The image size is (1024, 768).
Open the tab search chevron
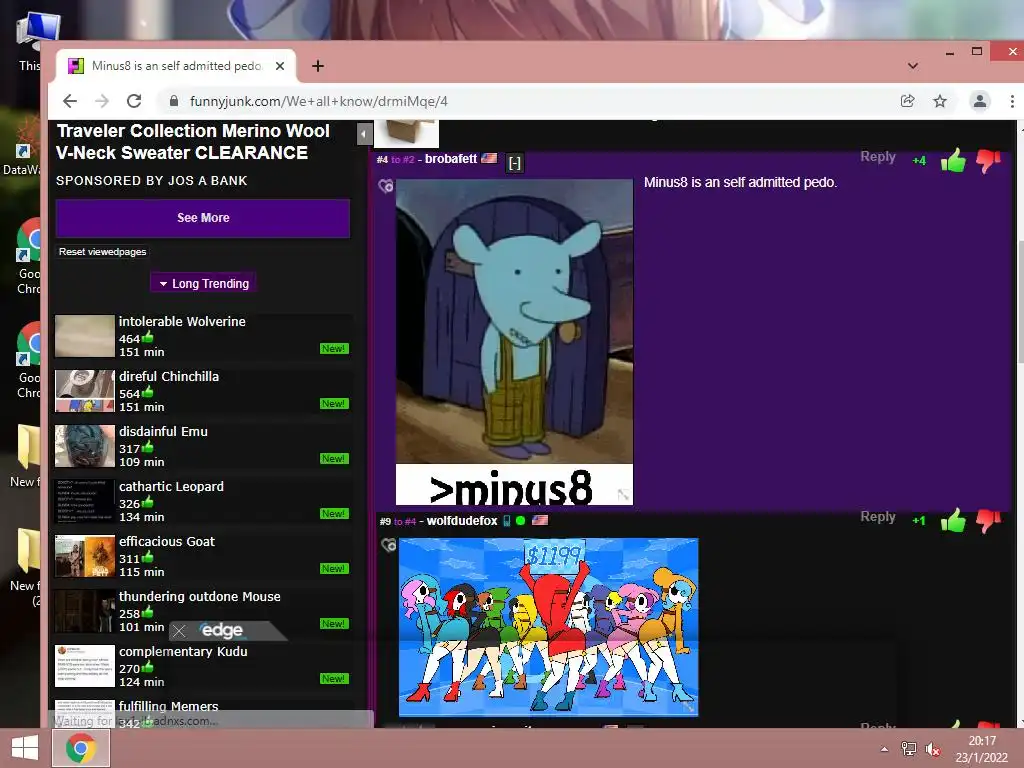(912, 66)
